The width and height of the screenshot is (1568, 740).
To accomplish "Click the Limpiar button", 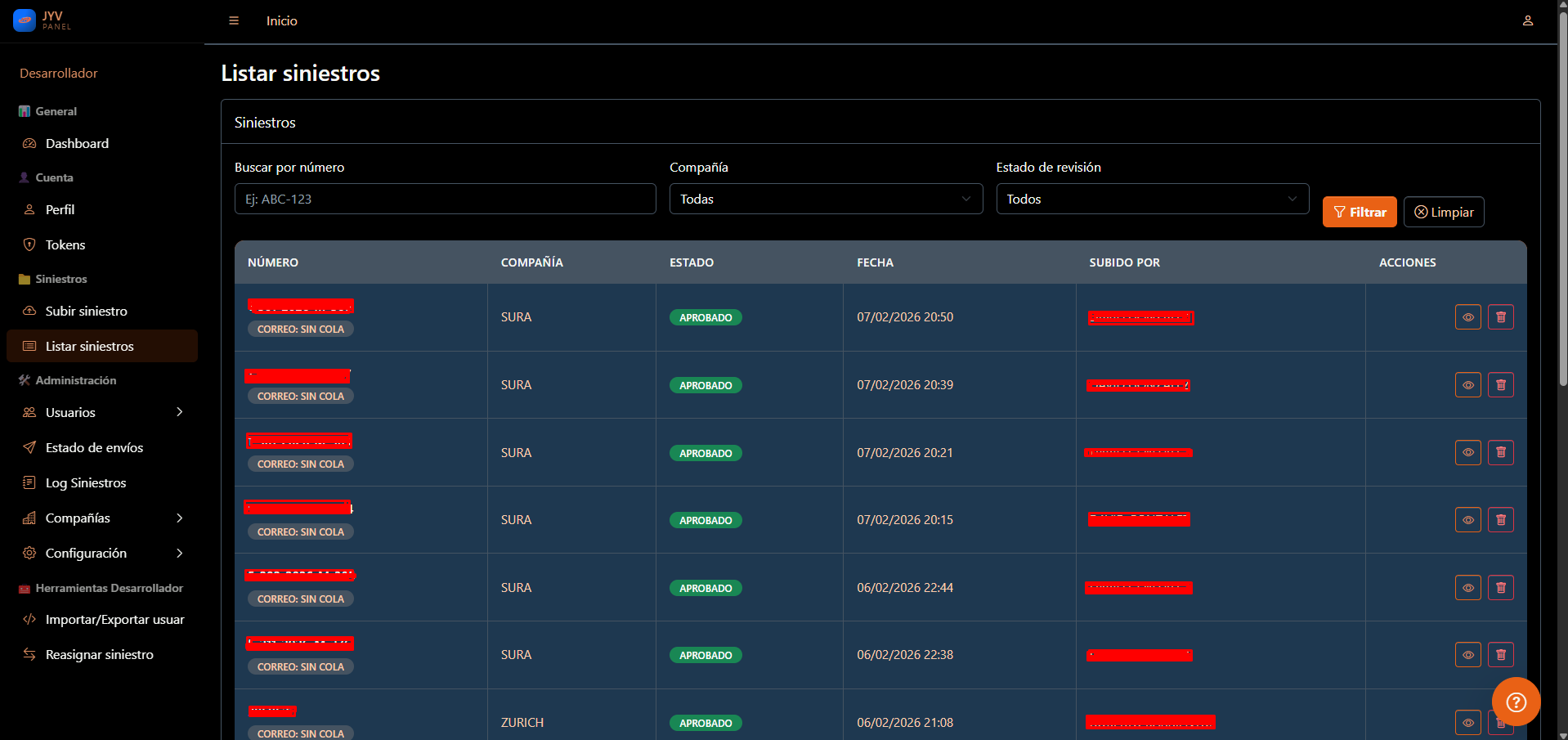I will [1443, 213].
